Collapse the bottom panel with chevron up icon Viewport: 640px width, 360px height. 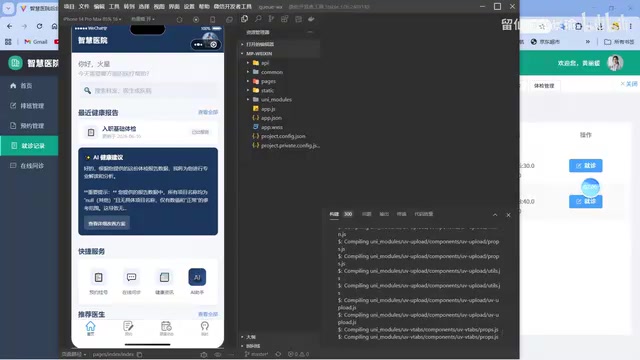495,215
